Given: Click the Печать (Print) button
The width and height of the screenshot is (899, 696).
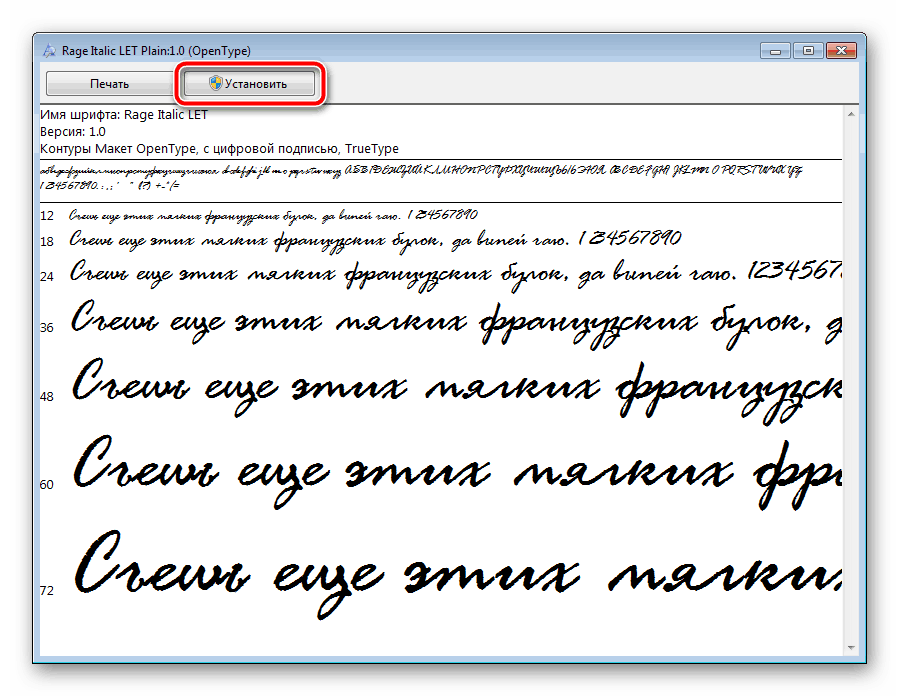Looking at the screenshot, I should tap(109, 84).
